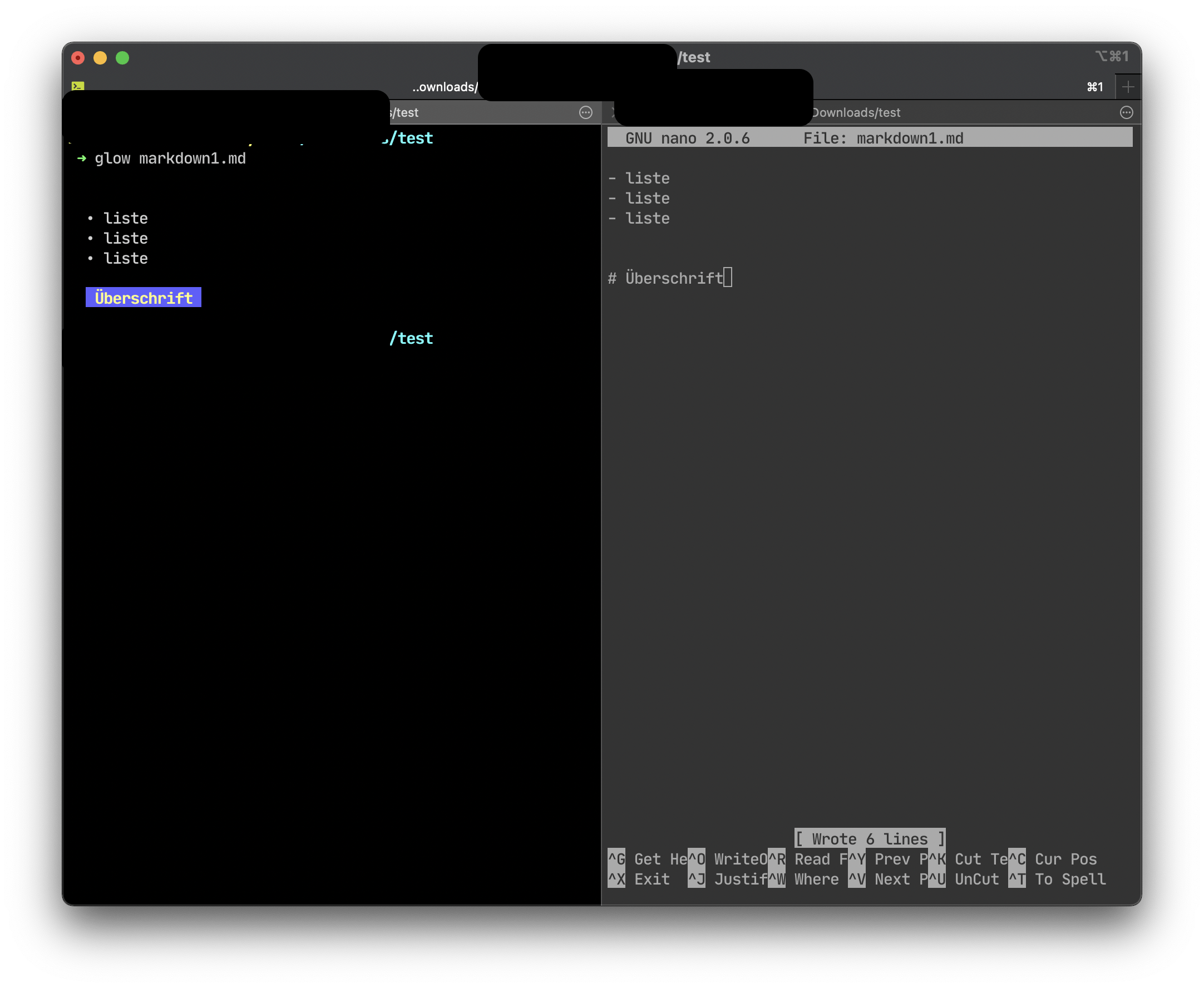Open the left pane's ellipsis options menu
The height and width of the screenshot is (988, 1204).
[x=586, y=113]
